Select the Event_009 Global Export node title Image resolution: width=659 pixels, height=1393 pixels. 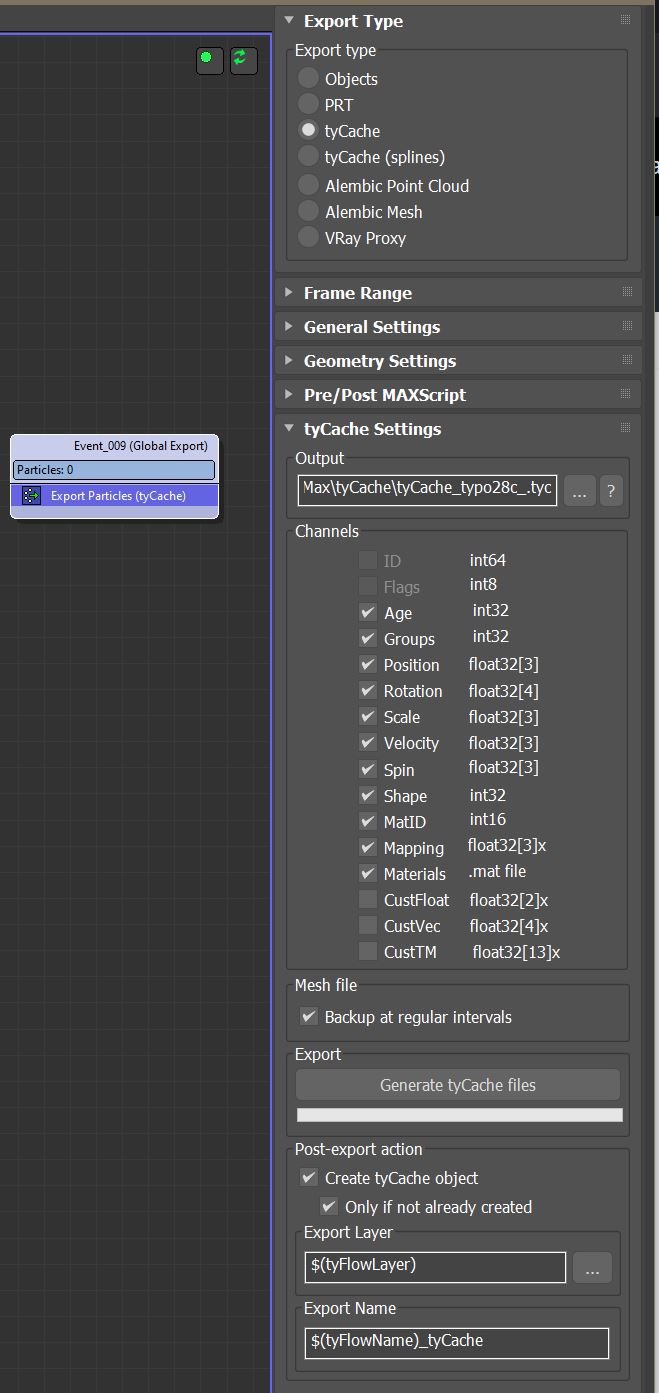pyautogui.click(x=140, y=446)
